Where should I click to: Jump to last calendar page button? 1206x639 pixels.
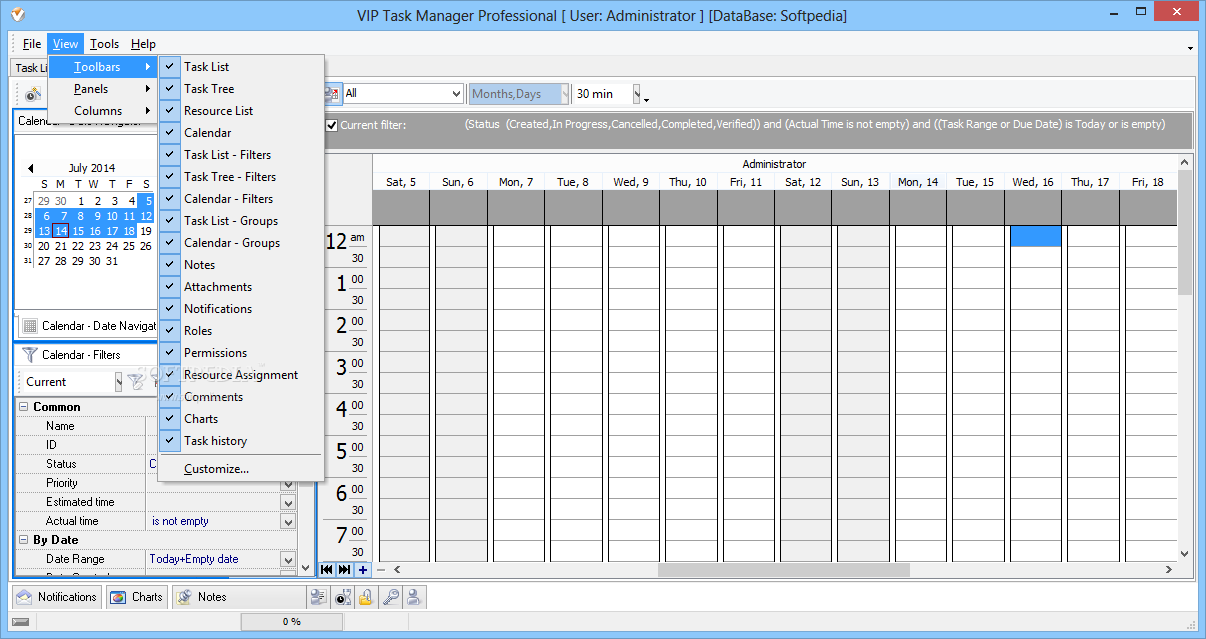344,569
